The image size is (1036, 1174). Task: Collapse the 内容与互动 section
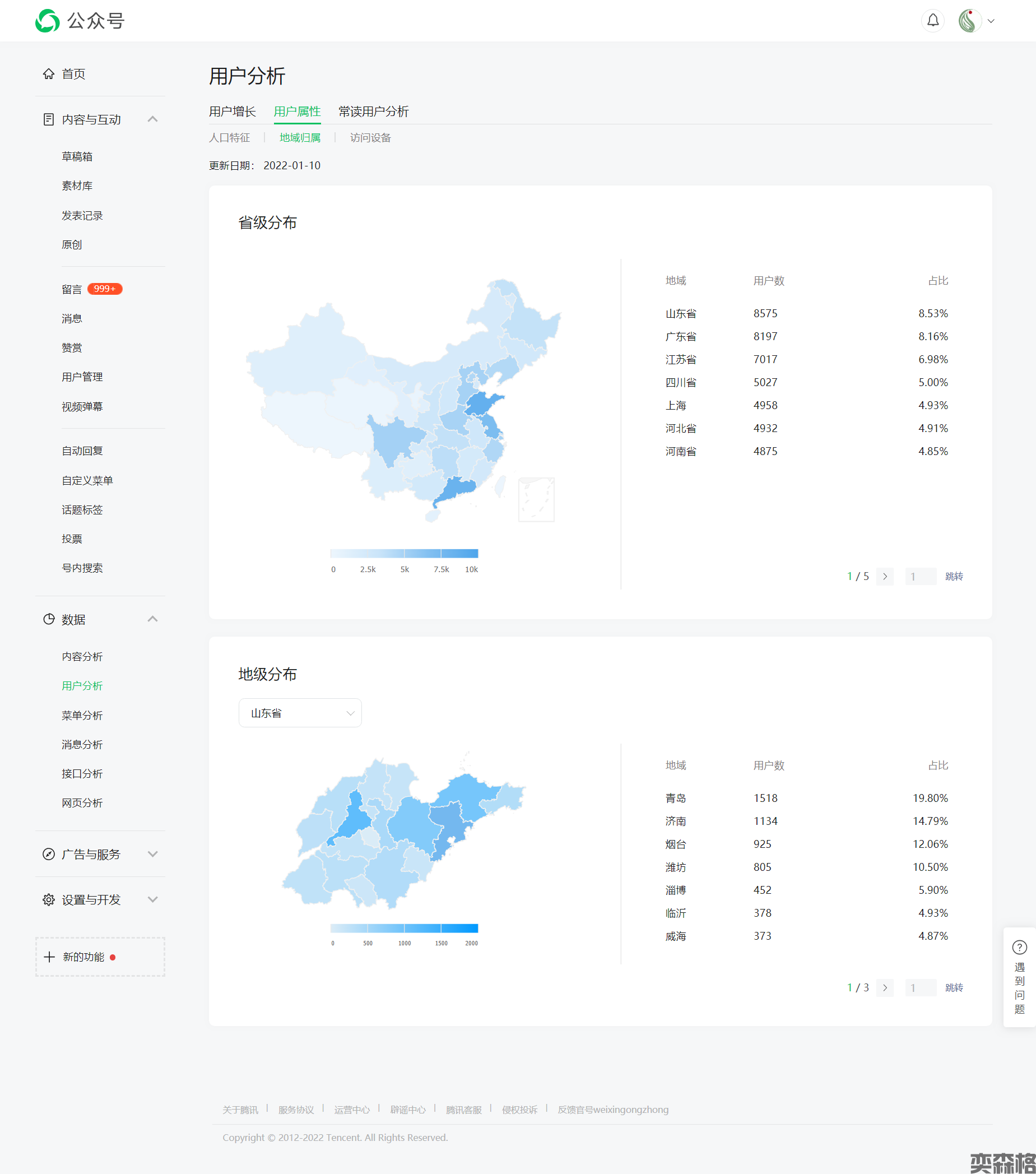point(152,119)
